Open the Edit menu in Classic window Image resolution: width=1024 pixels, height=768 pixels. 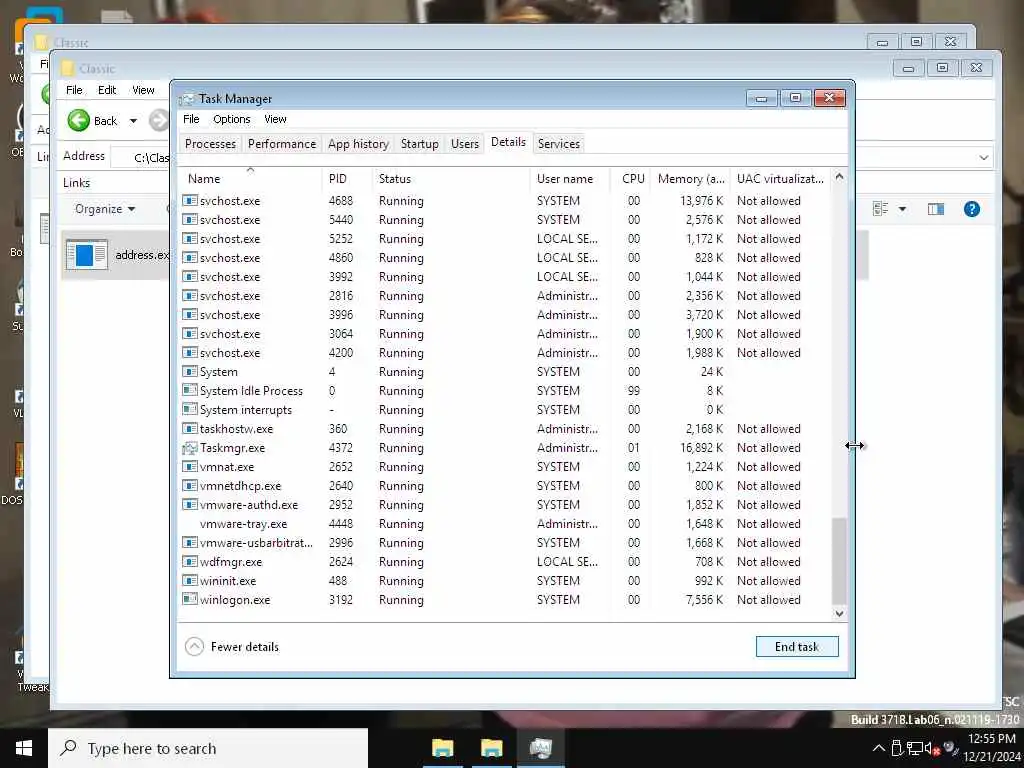coord(107,90)
